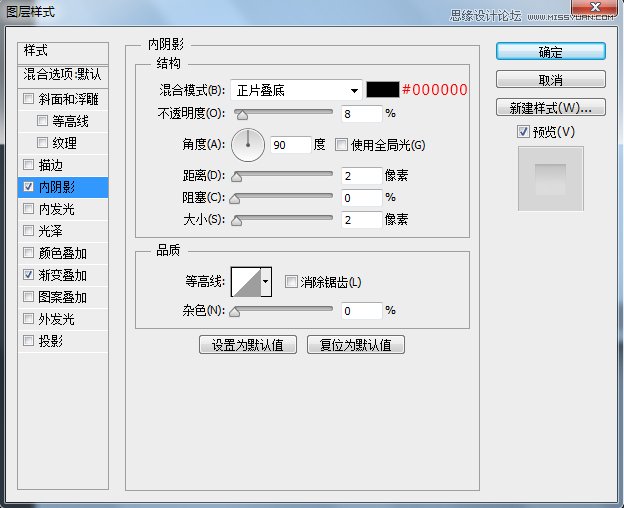
Task: Click the 大小 pixel value field
Action: click(361, 220)
